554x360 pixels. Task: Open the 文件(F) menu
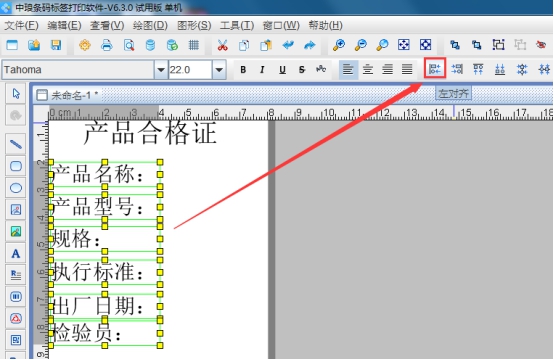pos(21,25)
